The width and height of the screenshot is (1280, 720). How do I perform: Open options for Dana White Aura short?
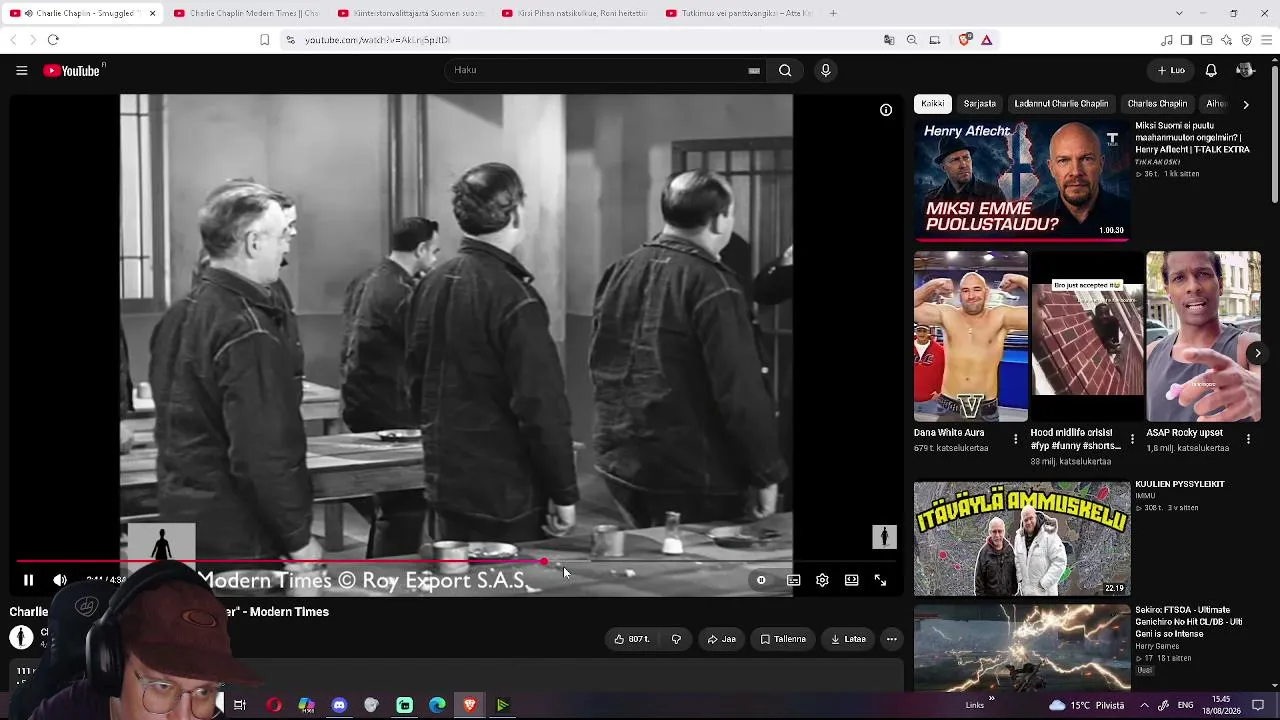pyautogui.click(x=1016, y=439)
